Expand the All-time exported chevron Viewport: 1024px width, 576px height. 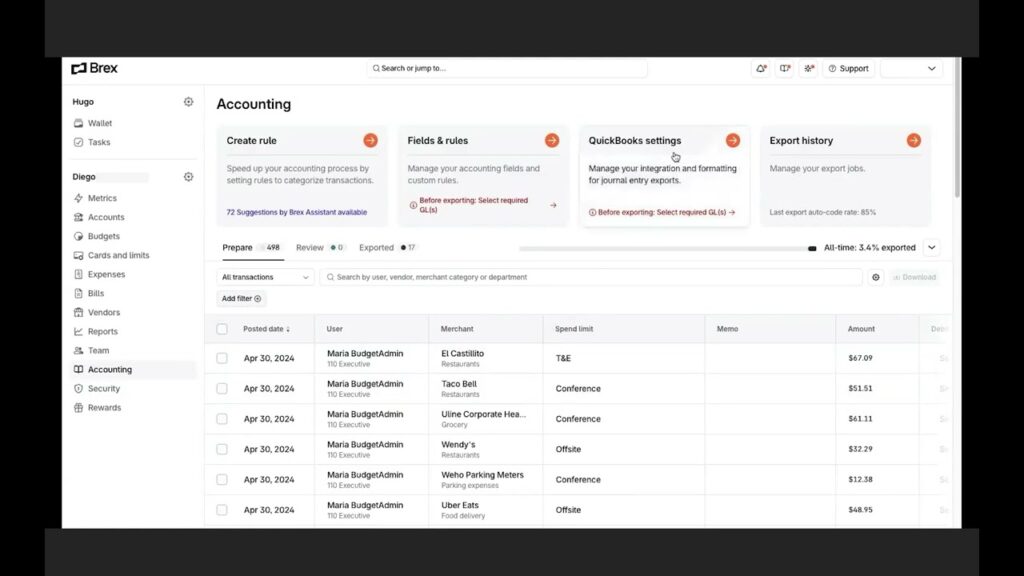coord(932,248)
